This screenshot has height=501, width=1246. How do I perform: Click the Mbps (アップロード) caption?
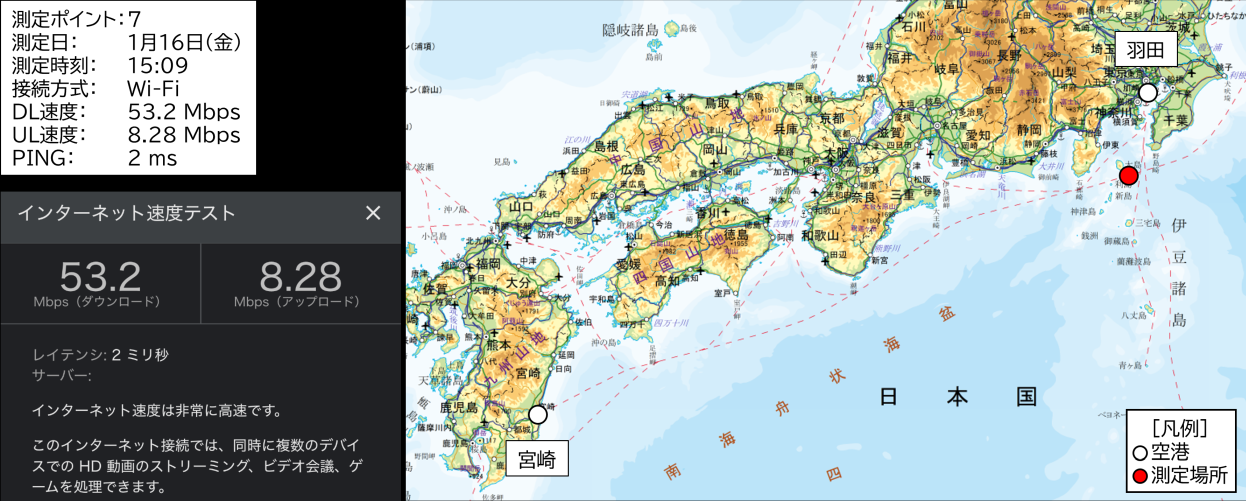point(298,301)
